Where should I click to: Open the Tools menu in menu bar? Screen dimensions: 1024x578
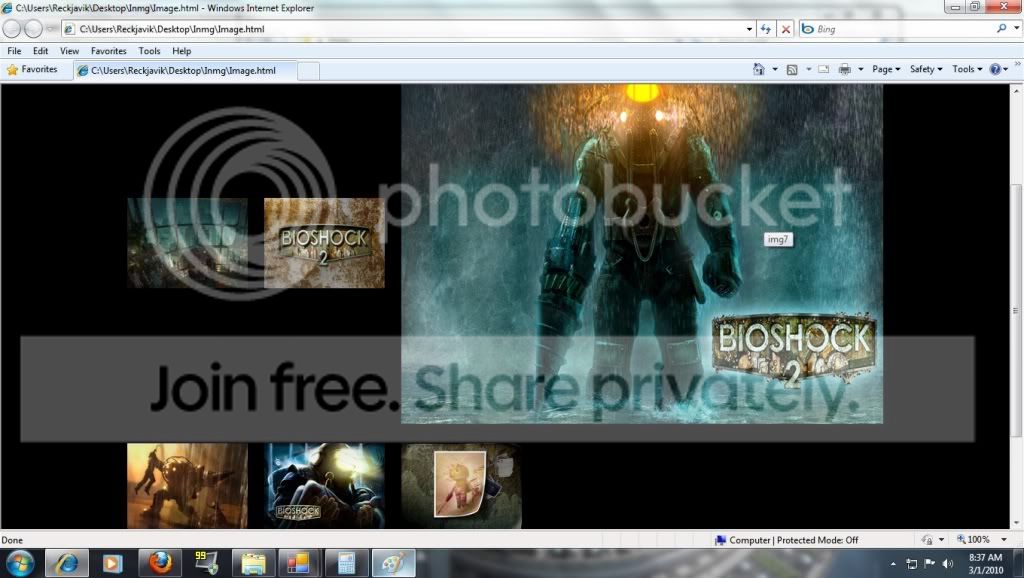pos(149,51)
